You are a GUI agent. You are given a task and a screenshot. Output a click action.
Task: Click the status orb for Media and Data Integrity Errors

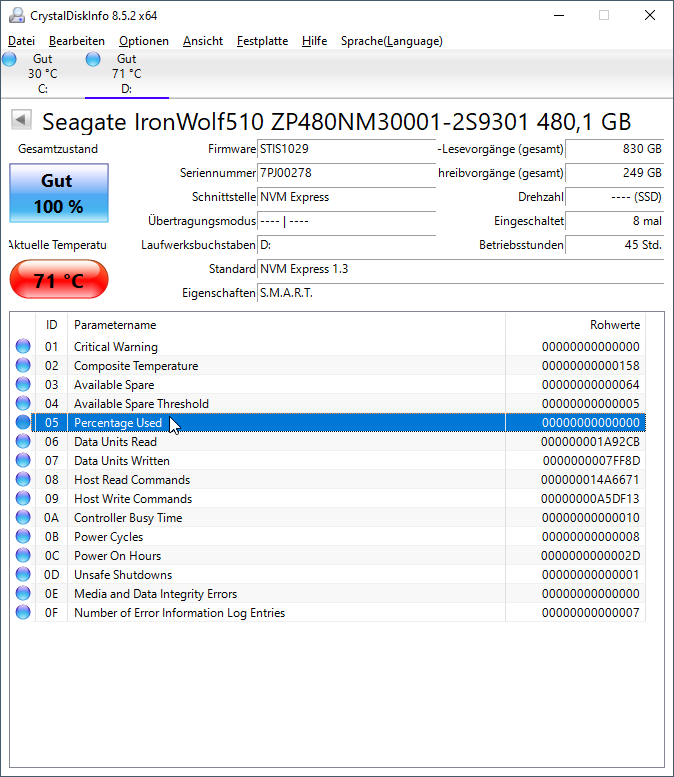(x=23, y=593)
